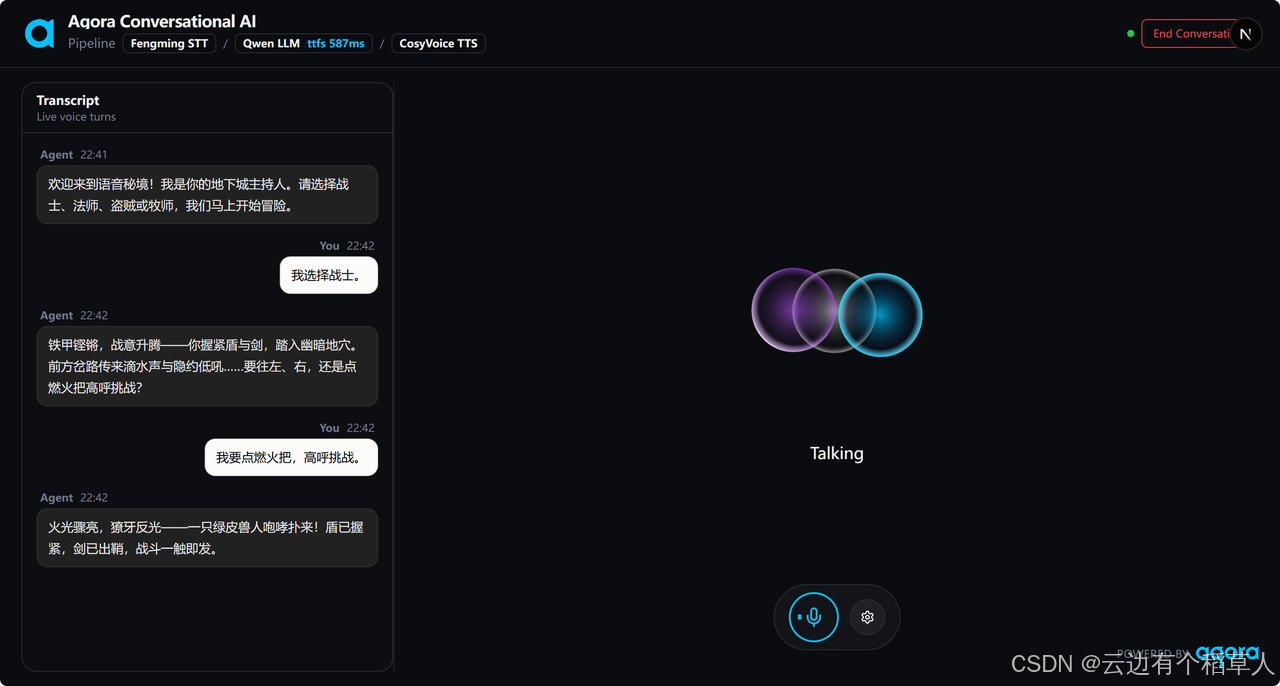Click the You 22:42 label above 我选择战士
Screen dimensions: 1280x686
pyautogui.click(x=347, y=246)
